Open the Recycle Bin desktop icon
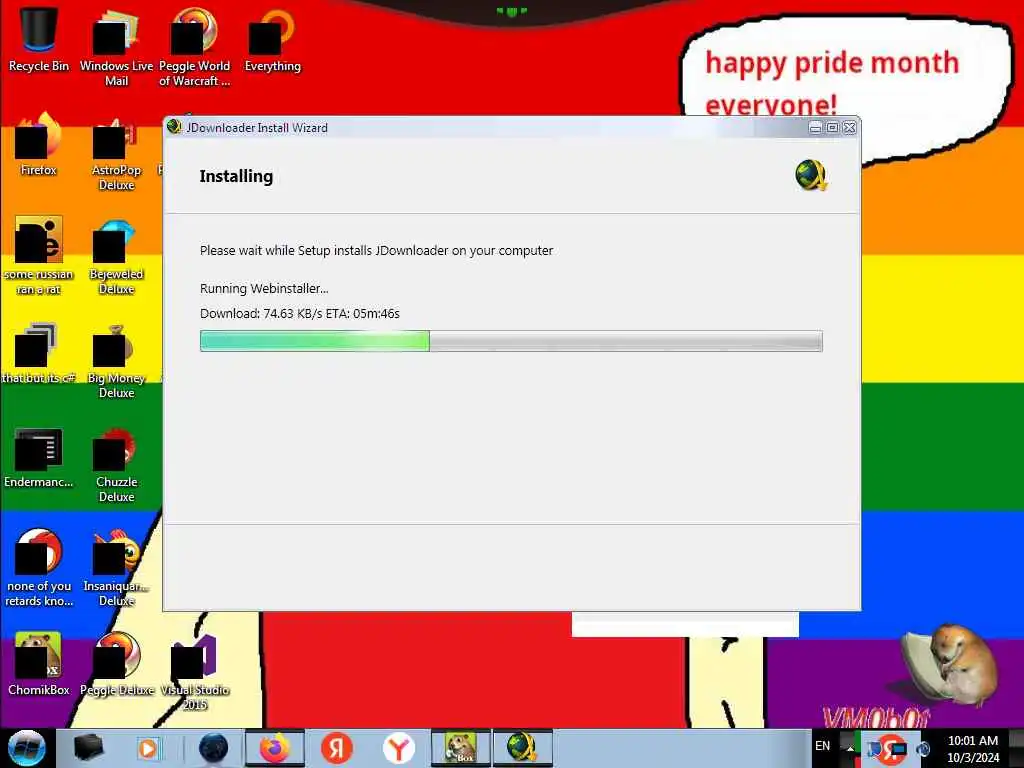 click(39, 39)
